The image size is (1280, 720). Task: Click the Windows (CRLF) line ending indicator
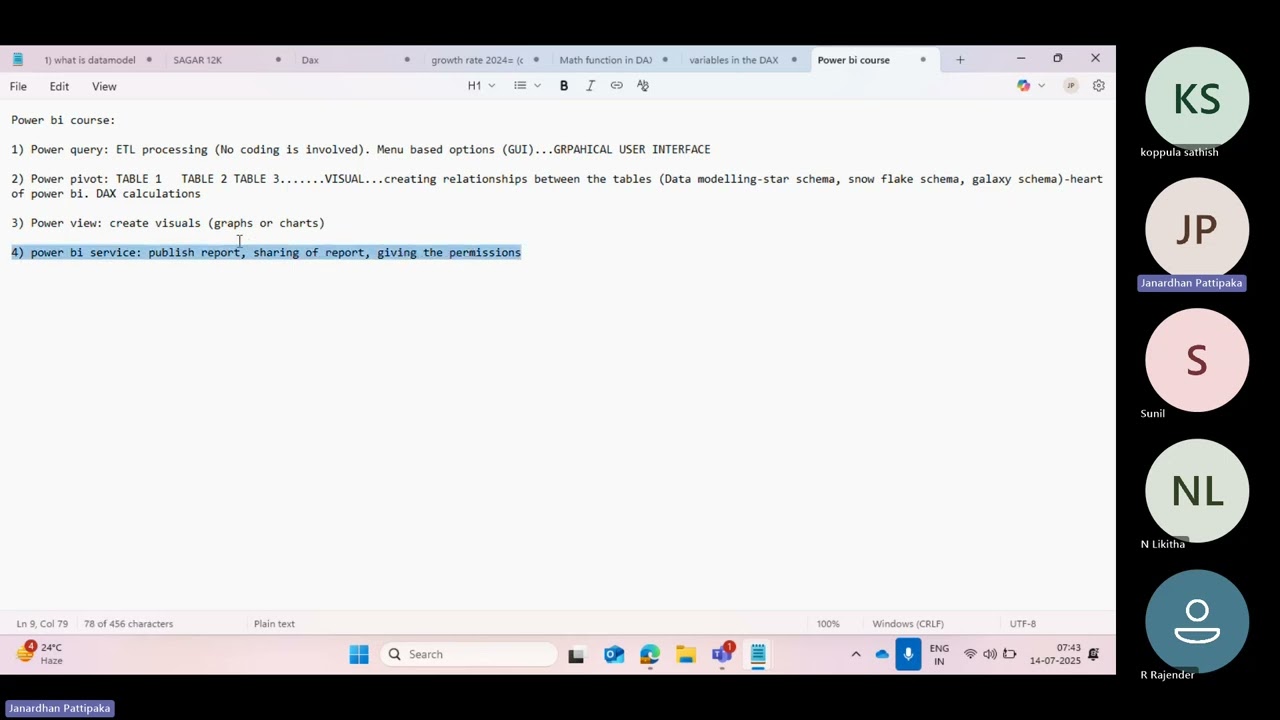tap(908, 624)
